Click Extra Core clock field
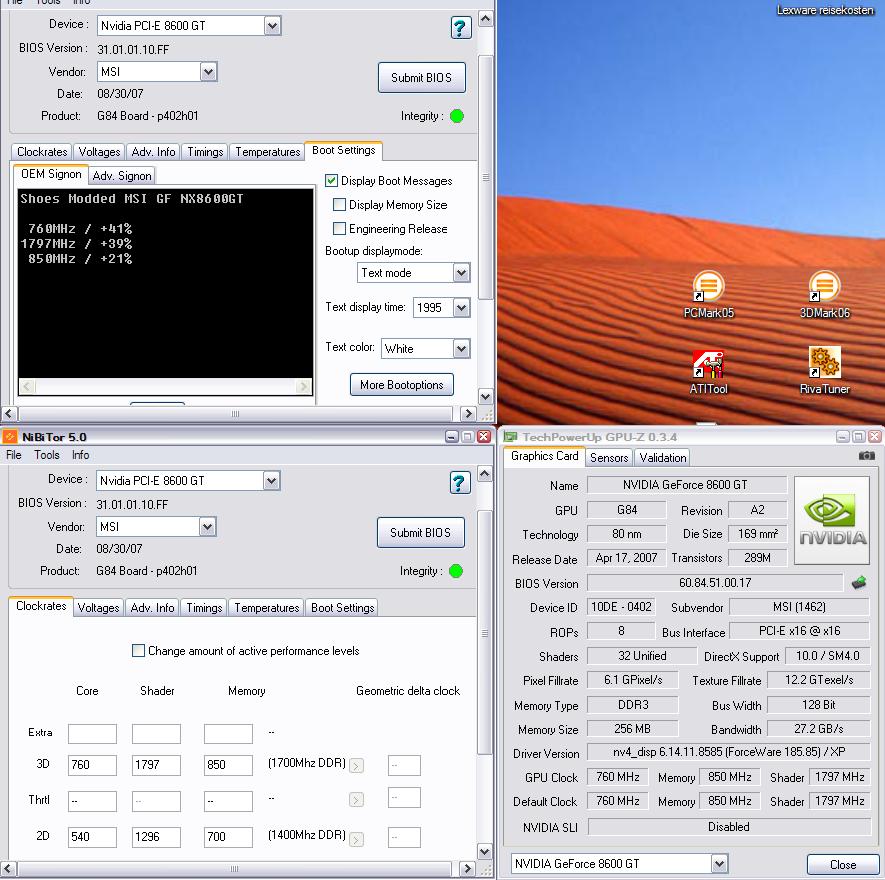885x880 pixels. 92,733
